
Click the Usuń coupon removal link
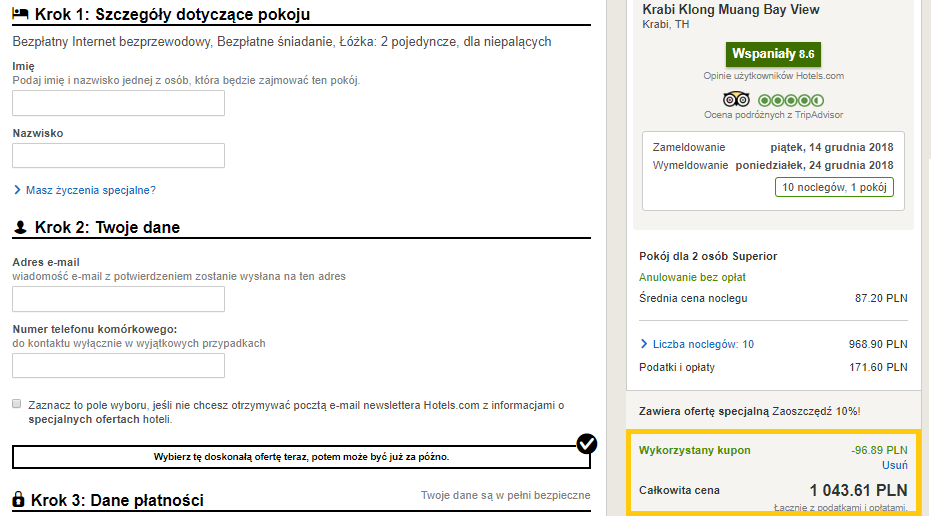coord(894,465)
